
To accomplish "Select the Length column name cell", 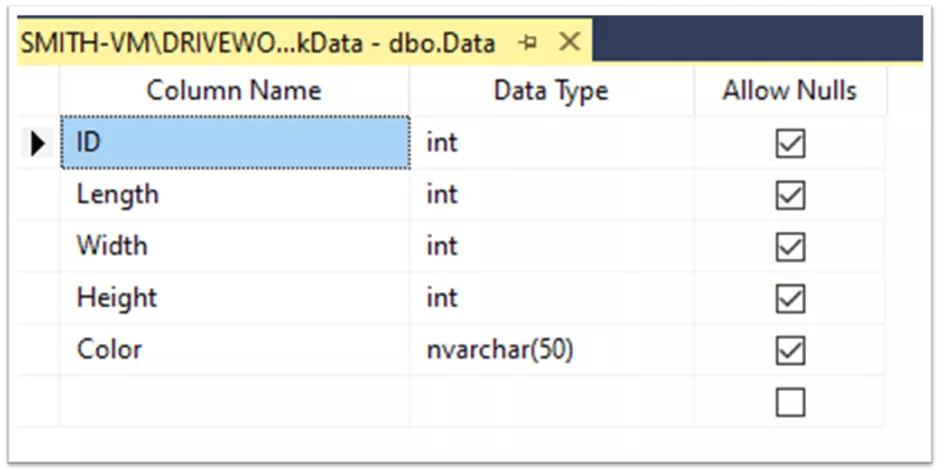I will 234,195.
